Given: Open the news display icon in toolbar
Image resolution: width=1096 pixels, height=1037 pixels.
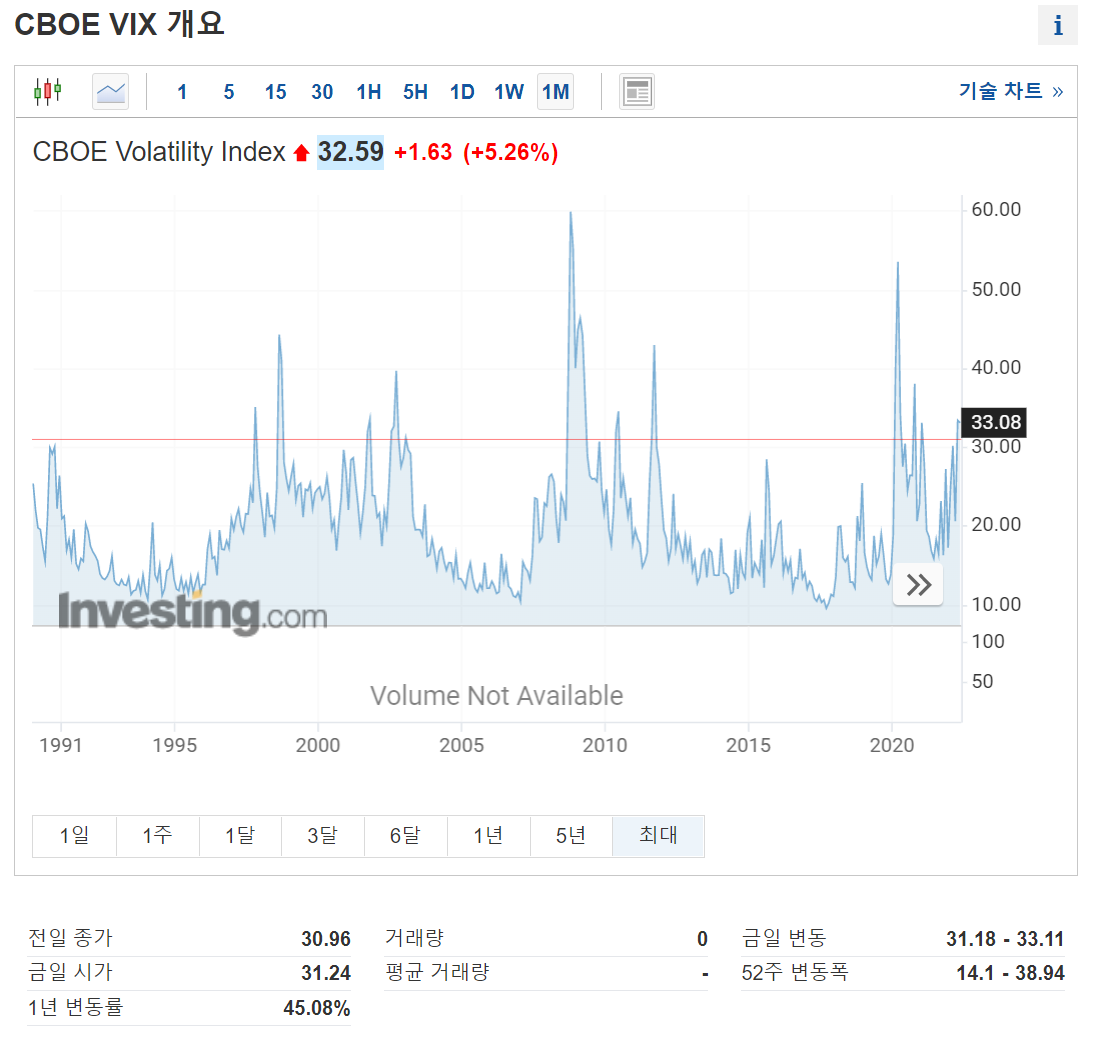Looking at the screenshot, I should coord(637,92).
